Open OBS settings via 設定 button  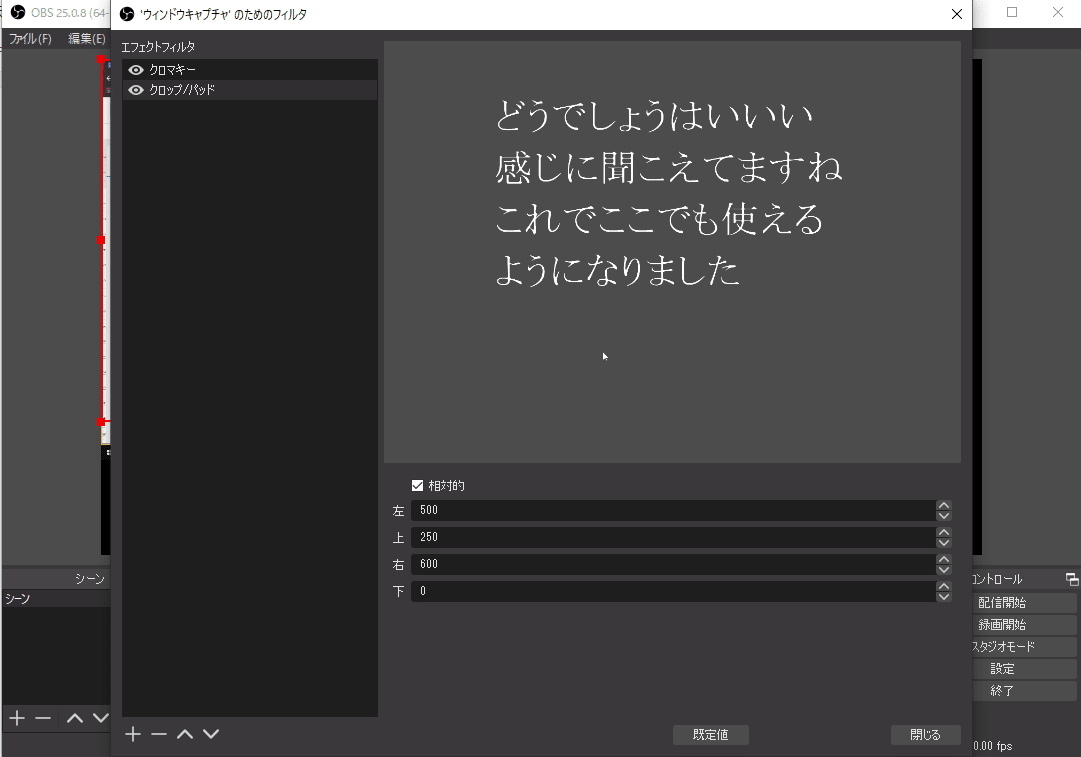1024,668
